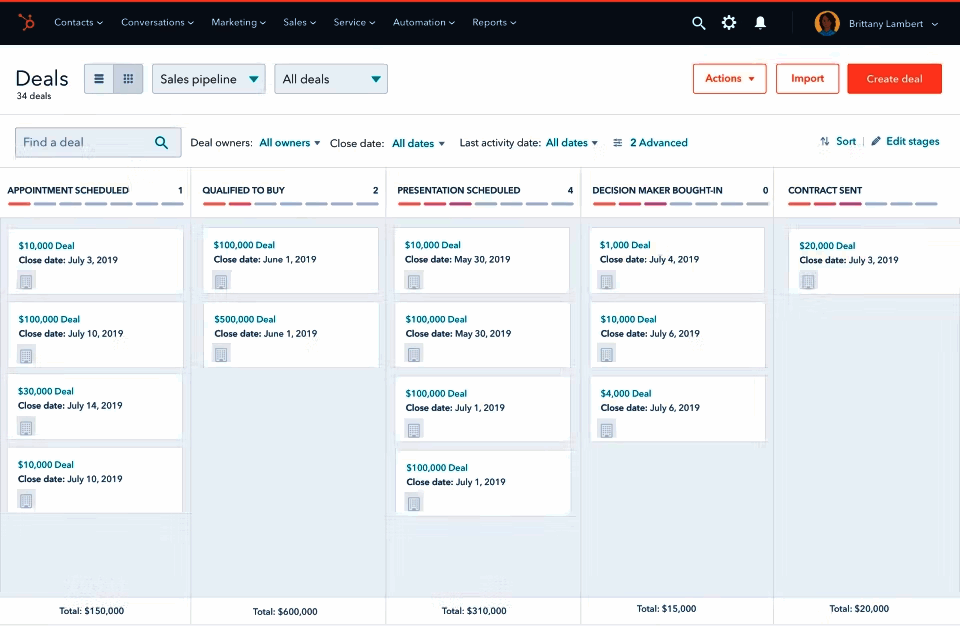Click company icon on $100,000 Deal July 10
This screenshot has height=626, width=960.
(26, 355)
